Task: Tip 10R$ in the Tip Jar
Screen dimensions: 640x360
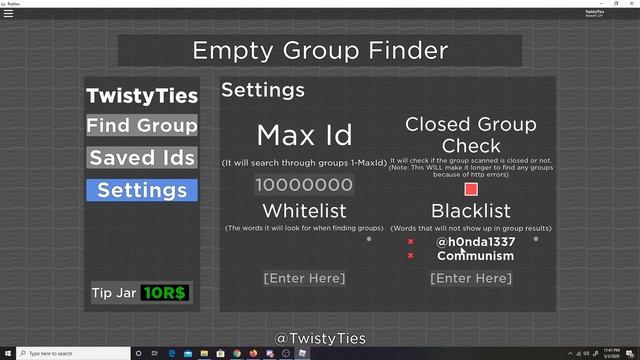Action: (x=165, y=293)
